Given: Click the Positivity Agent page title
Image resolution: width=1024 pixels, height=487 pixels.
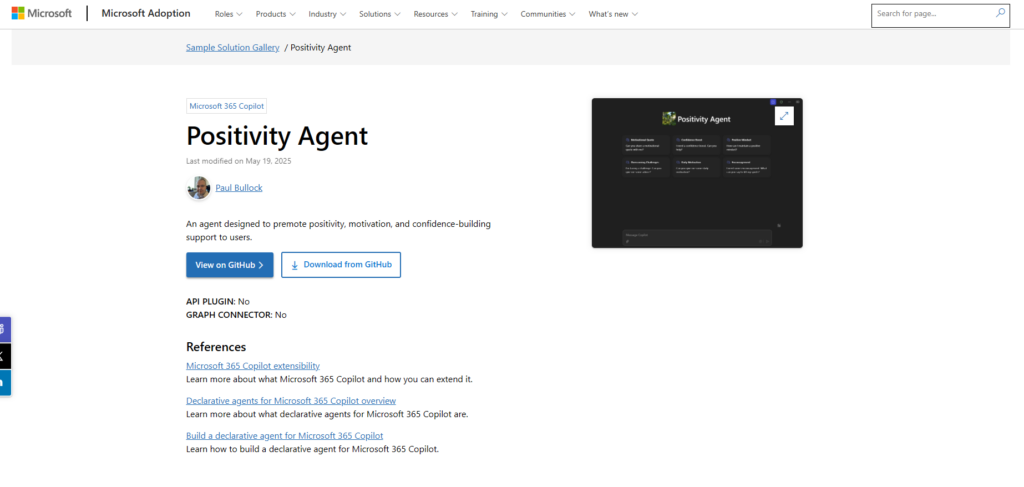Looking at the screenshot, I should 277,136.
